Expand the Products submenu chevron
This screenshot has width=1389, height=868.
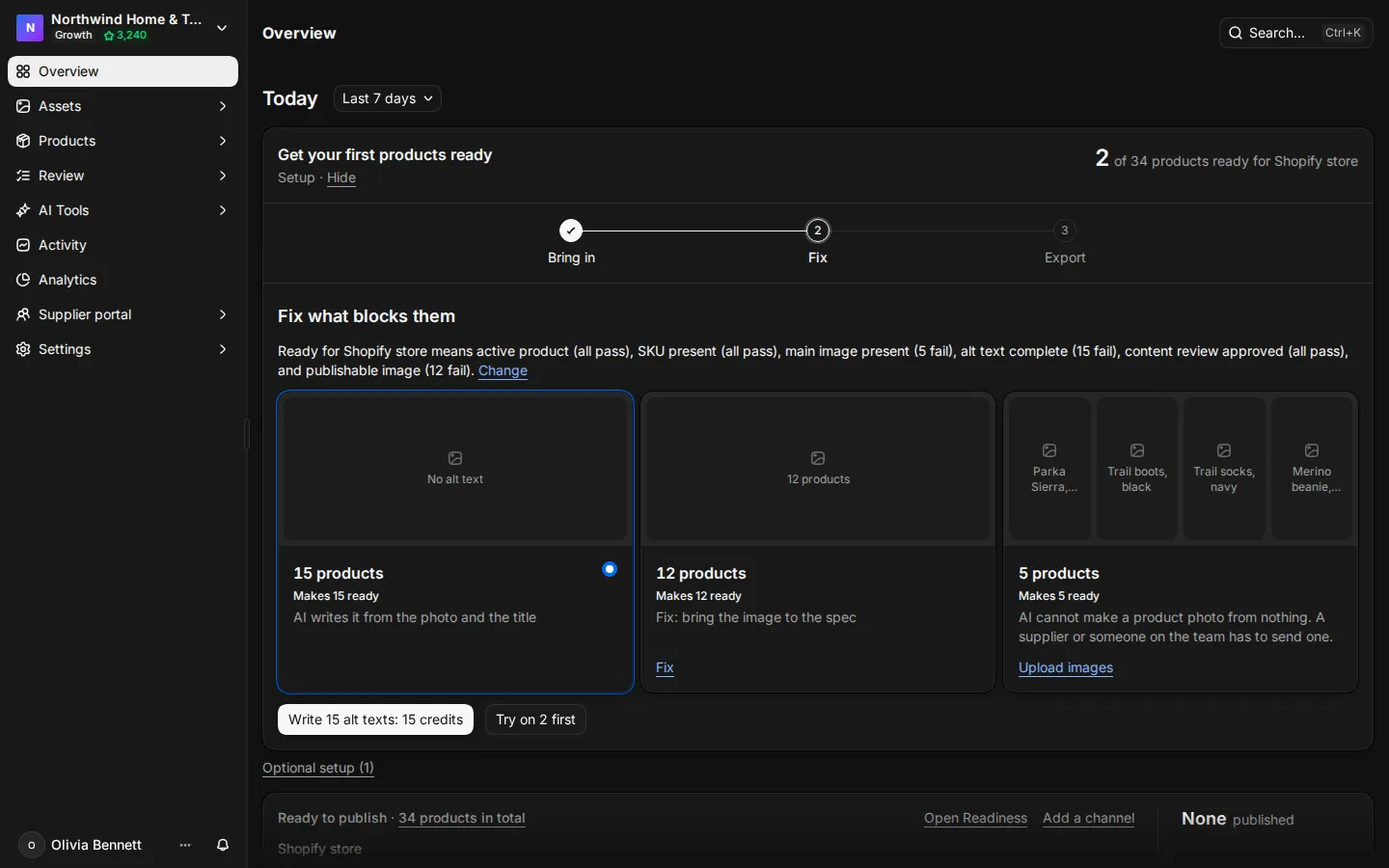point(223,141)
